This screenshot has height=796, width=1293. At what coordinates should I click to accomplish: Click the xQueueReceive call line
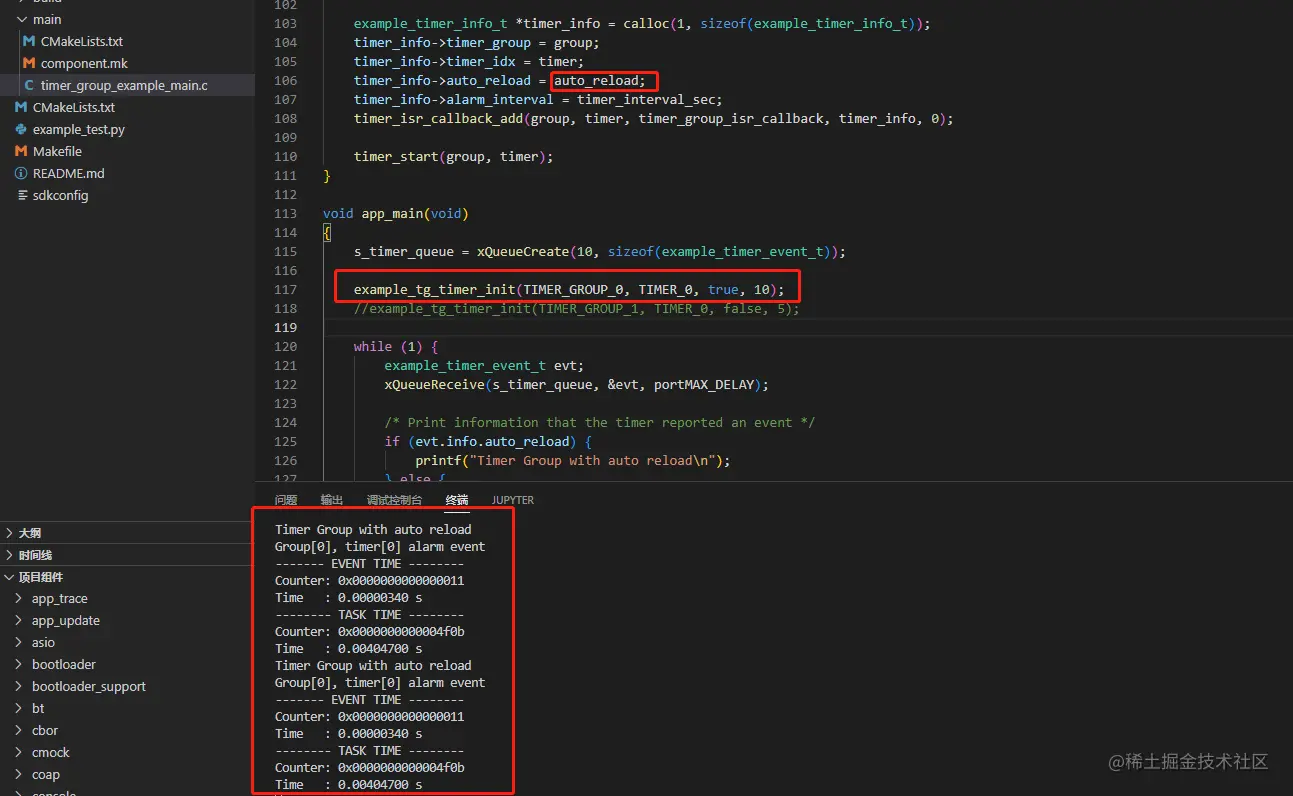point(577,385)
